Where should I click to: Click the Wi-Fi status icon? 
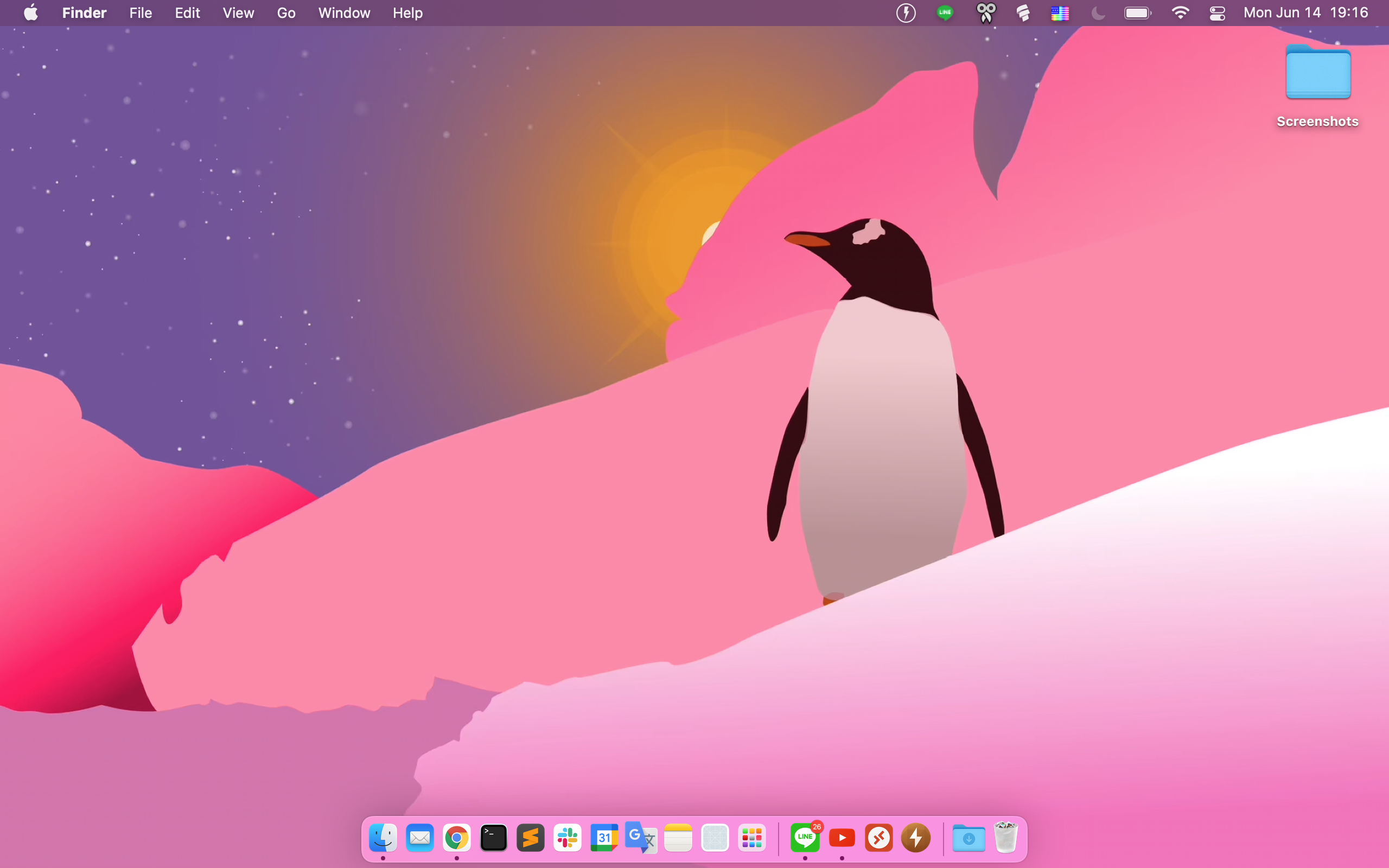pyautogui.click(x=1180, y=12)
